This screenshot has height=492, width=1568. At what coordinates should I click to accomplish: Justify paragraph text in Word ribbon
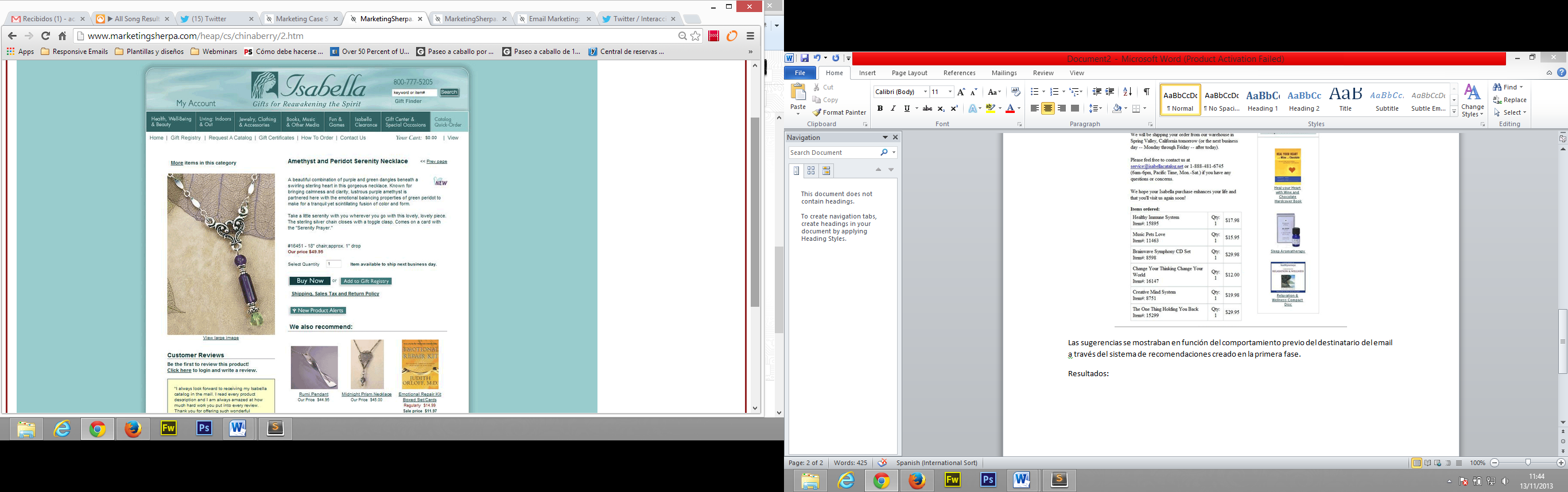point(1075,108)
